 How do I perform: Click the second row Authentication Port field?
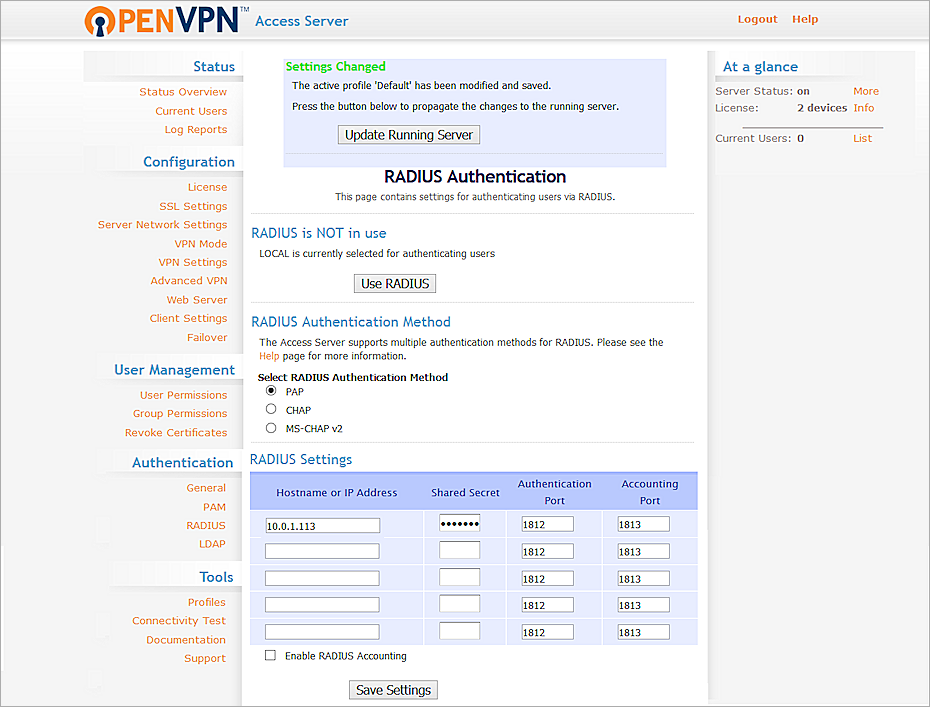click(x=547, y=551)
